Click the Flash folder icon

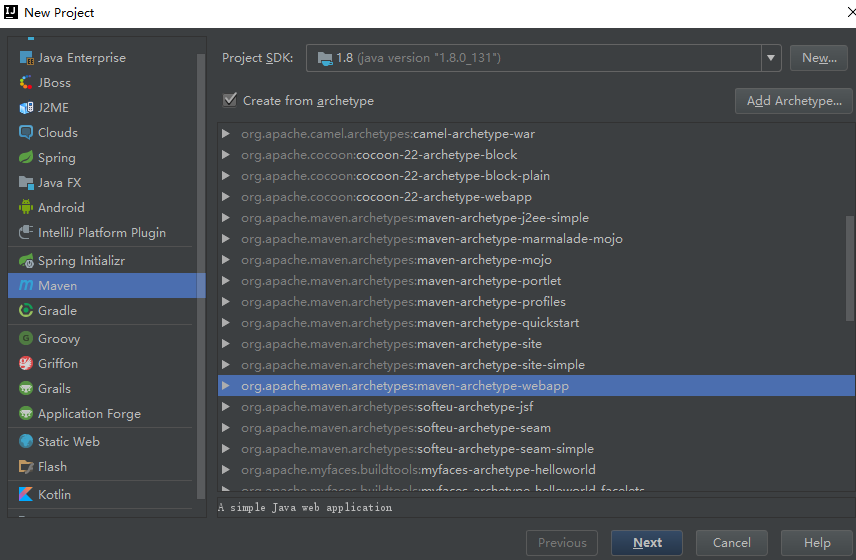[x=26, y=467]
